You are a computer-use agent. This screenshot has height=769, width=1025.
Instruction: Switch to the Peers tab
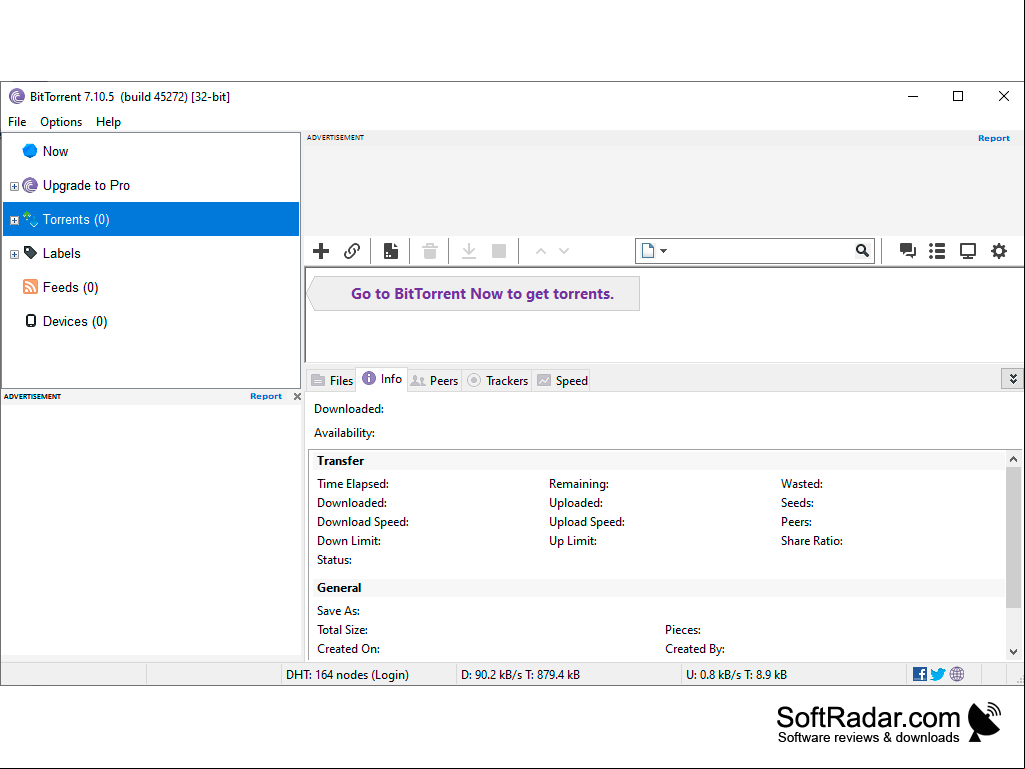(x=435, y=381)
